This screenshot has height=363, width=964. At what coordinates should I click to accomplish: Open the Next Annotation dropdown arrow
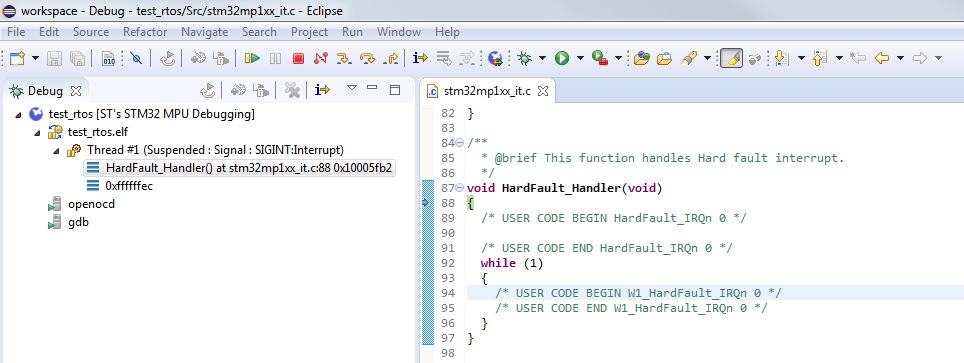click(x=801, y=58)
